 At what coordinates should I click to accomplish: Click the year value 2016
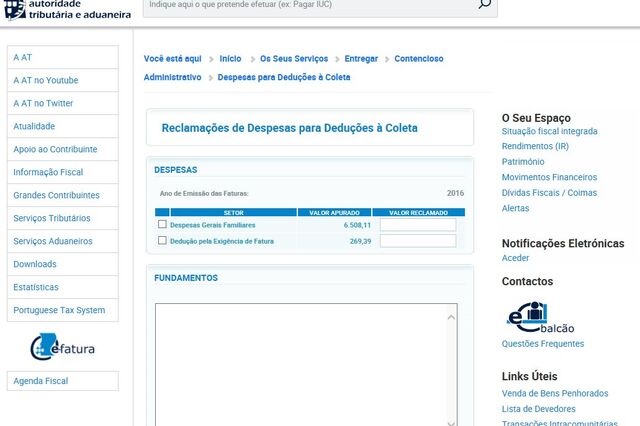(x=455, y=193)
